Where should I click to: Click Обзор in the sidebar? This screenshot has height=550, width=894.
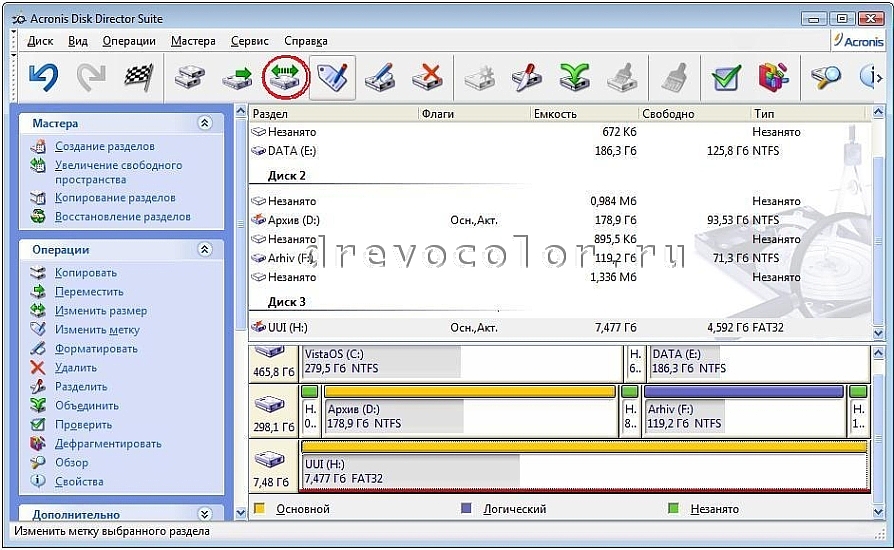pos(71,462)
